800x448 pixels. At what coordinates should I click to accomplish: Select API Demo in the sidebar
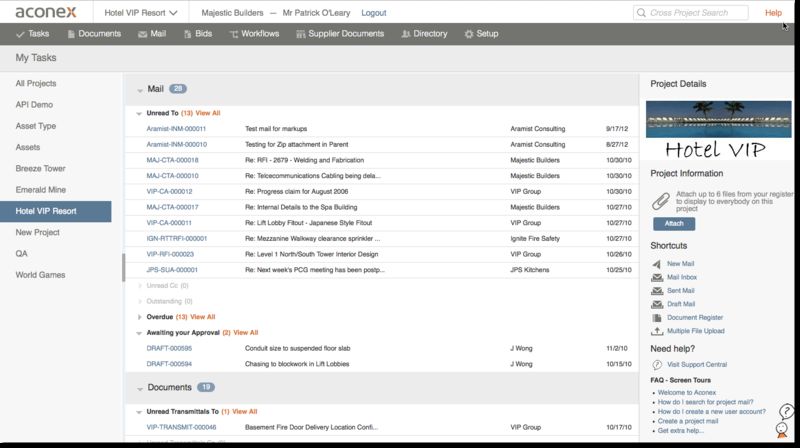34,105
